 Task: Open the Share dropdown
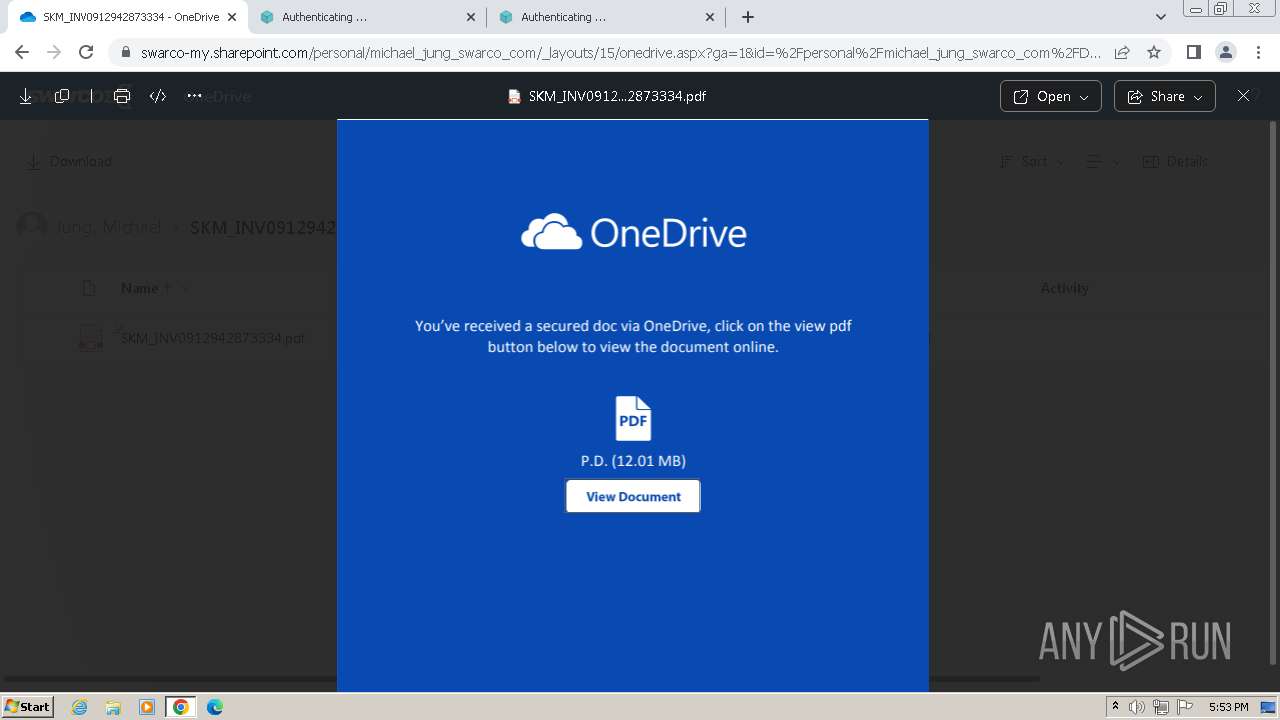coord(1165,96)
